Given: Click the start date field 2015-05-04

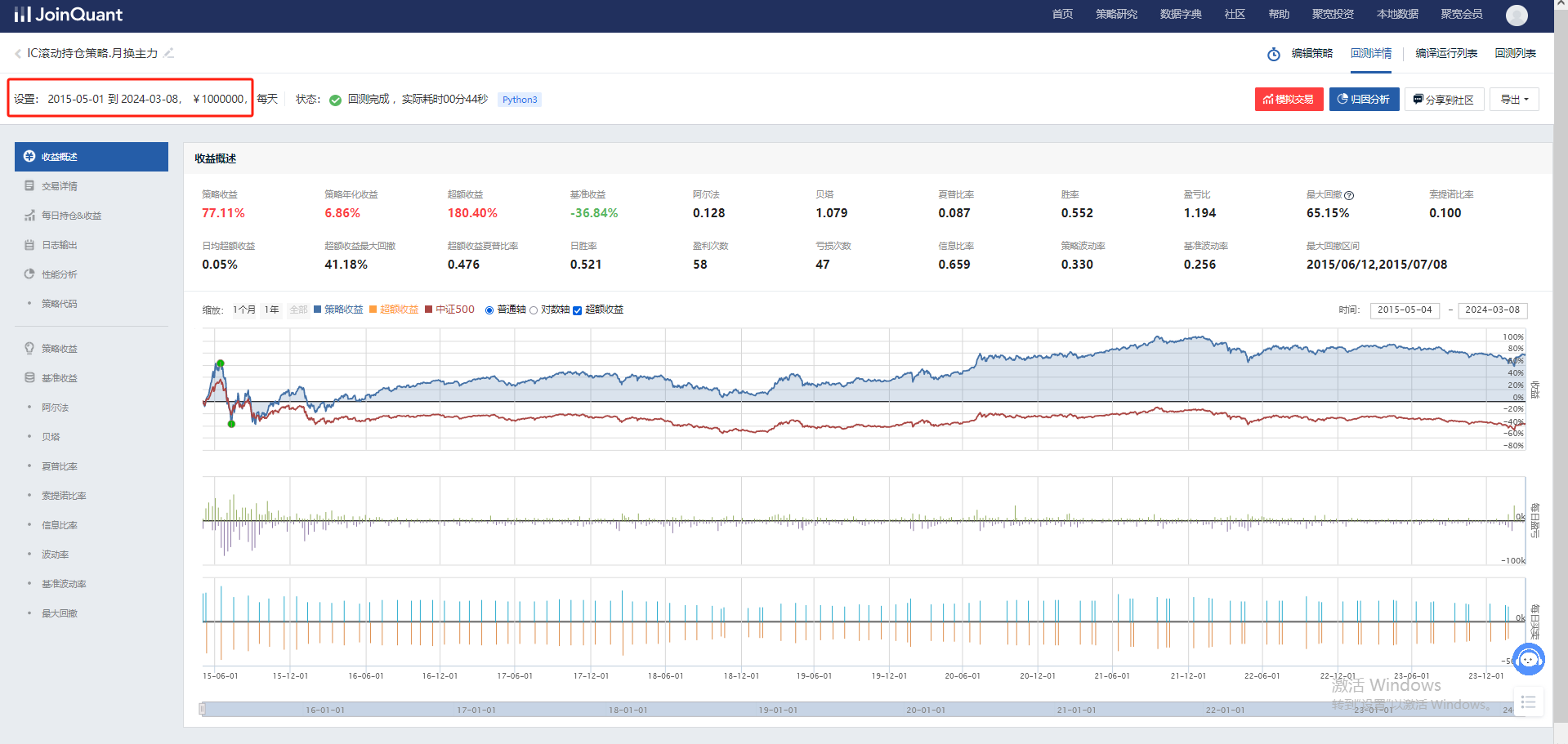Looking at the screenshot, I should tap(1404, 310).
